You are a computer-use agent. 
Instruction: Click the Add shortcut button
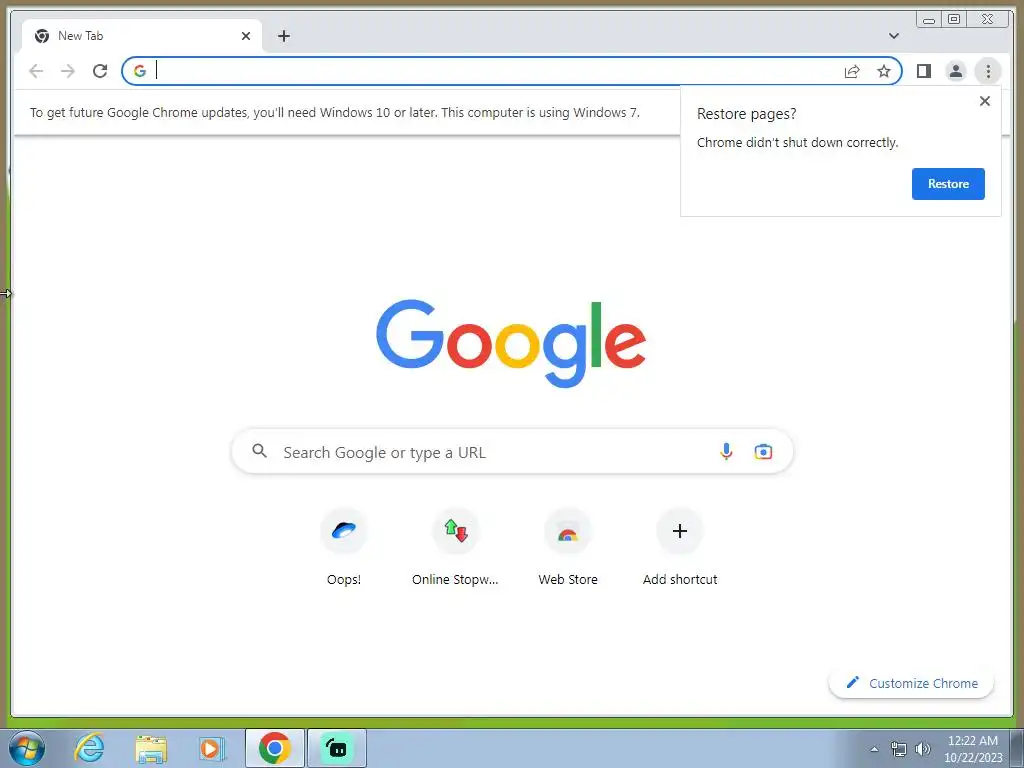pyautogui.click(x=680, y=547)
